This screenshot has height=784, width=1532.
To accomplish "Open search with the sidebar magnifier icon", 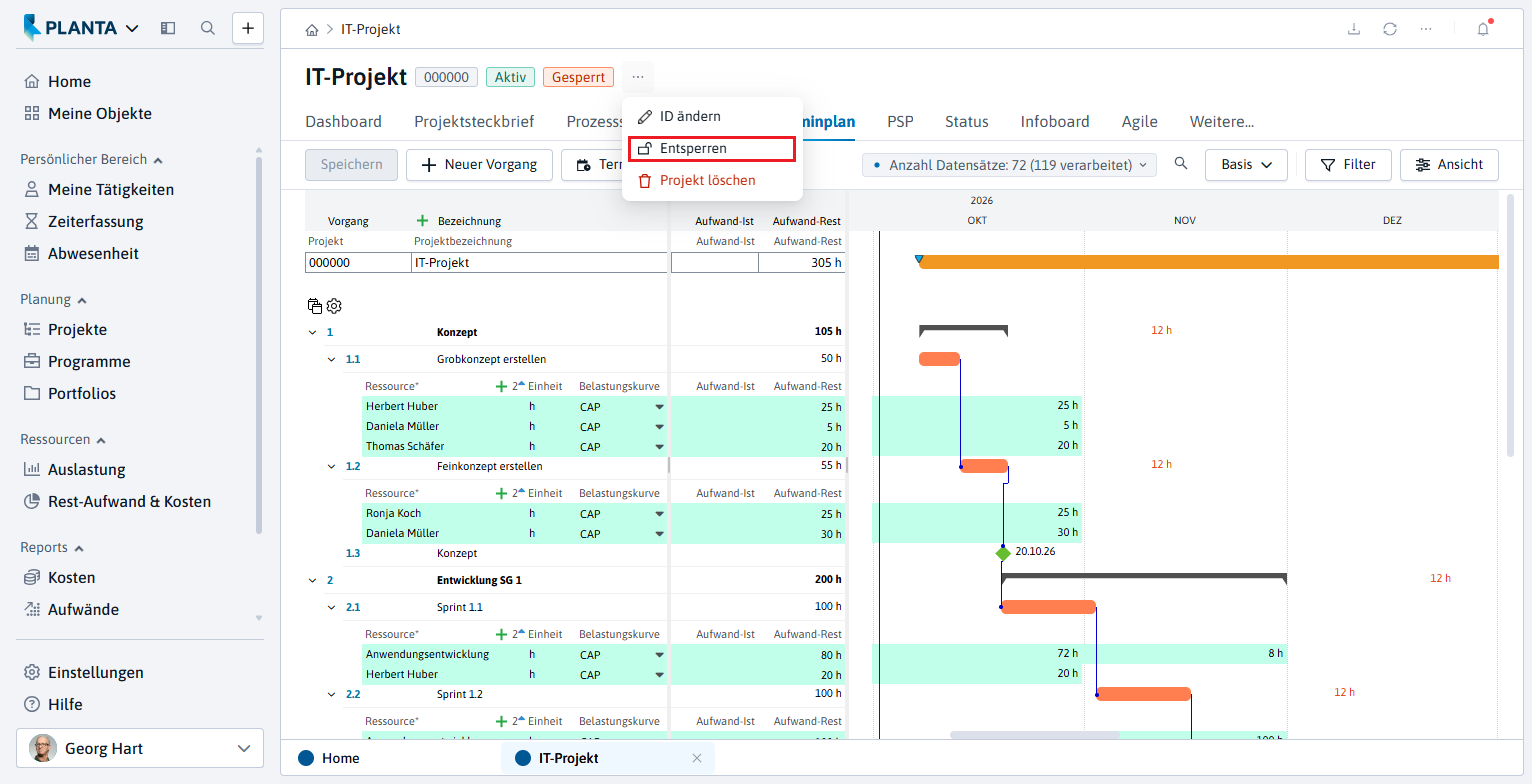I will pyautogui.click(x=208, y=28).
